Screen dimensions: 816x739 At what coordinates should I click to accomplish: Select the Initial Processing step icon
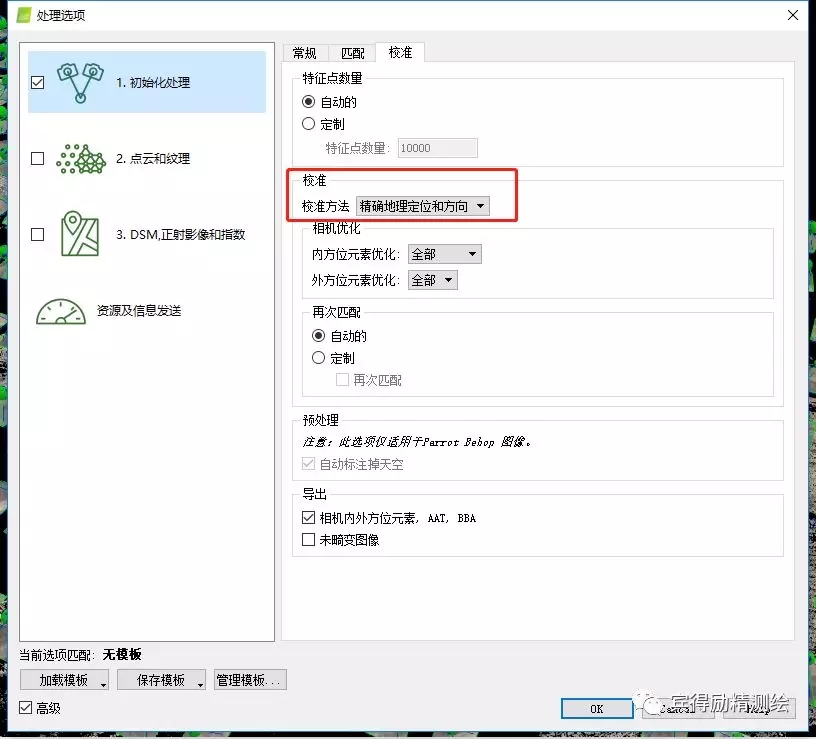[x=80, y=83]
